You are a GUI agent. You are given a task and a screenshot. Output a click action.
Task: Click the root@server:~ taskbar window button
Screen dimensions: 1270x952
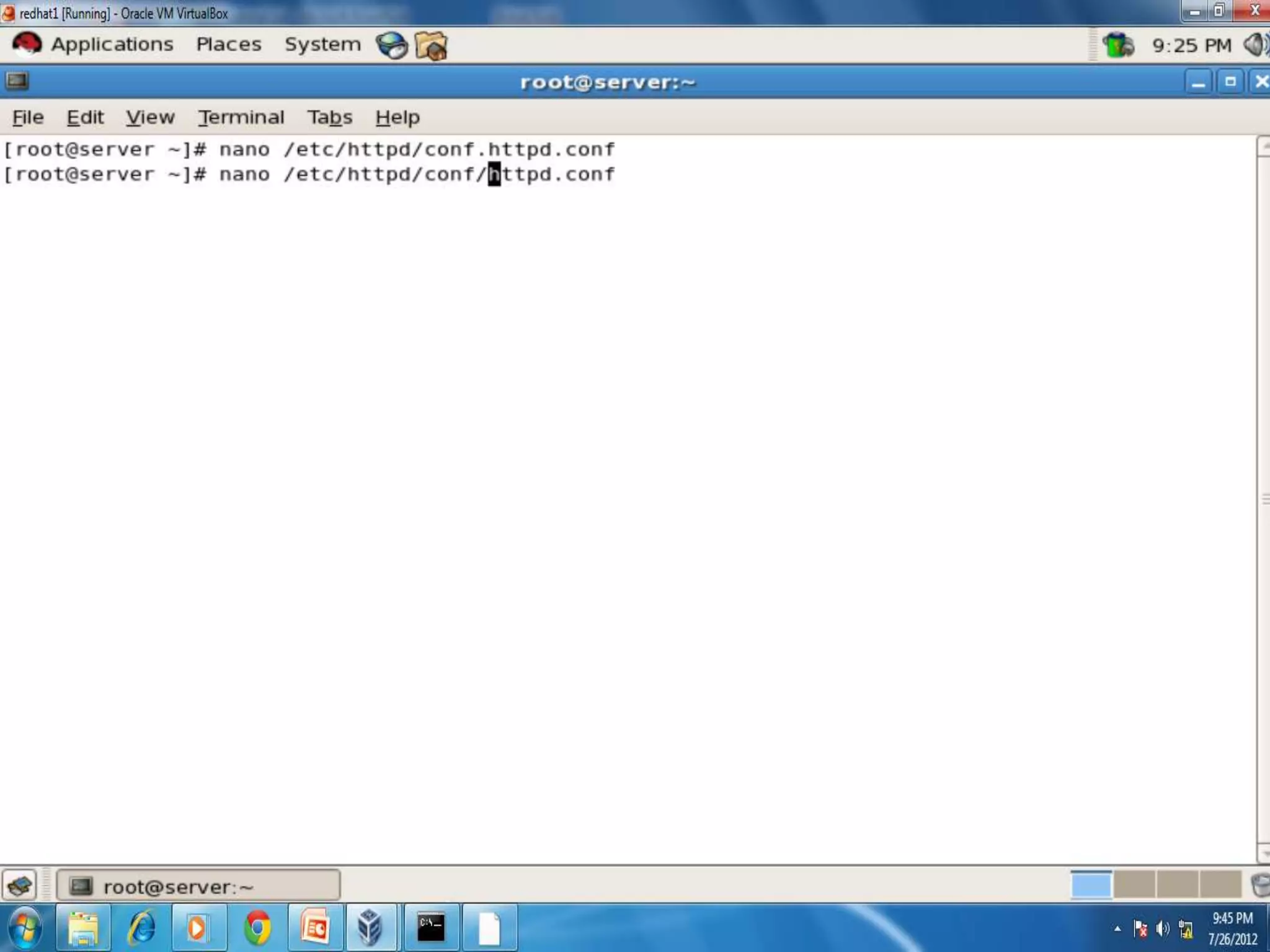(x=198, y=886)
